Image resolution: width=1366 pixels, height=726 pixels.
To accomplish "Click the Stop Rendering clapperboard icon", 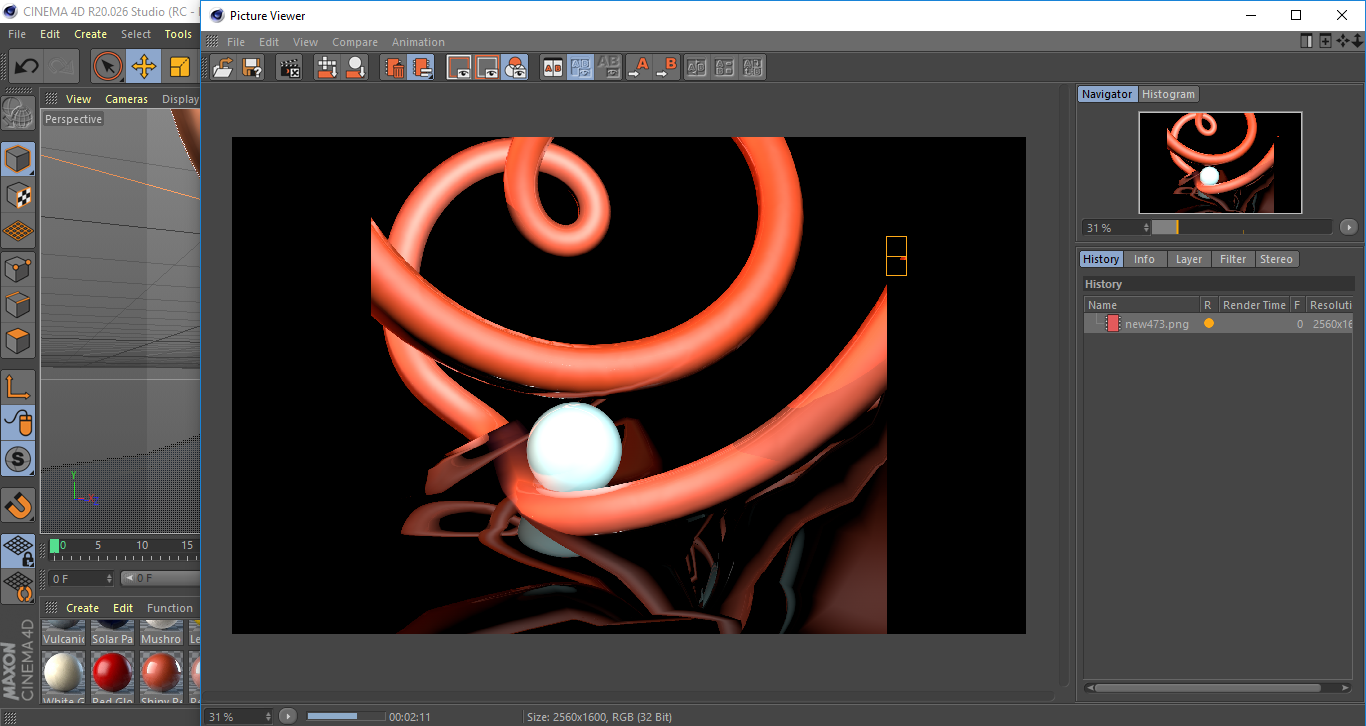I will (290, 68).
